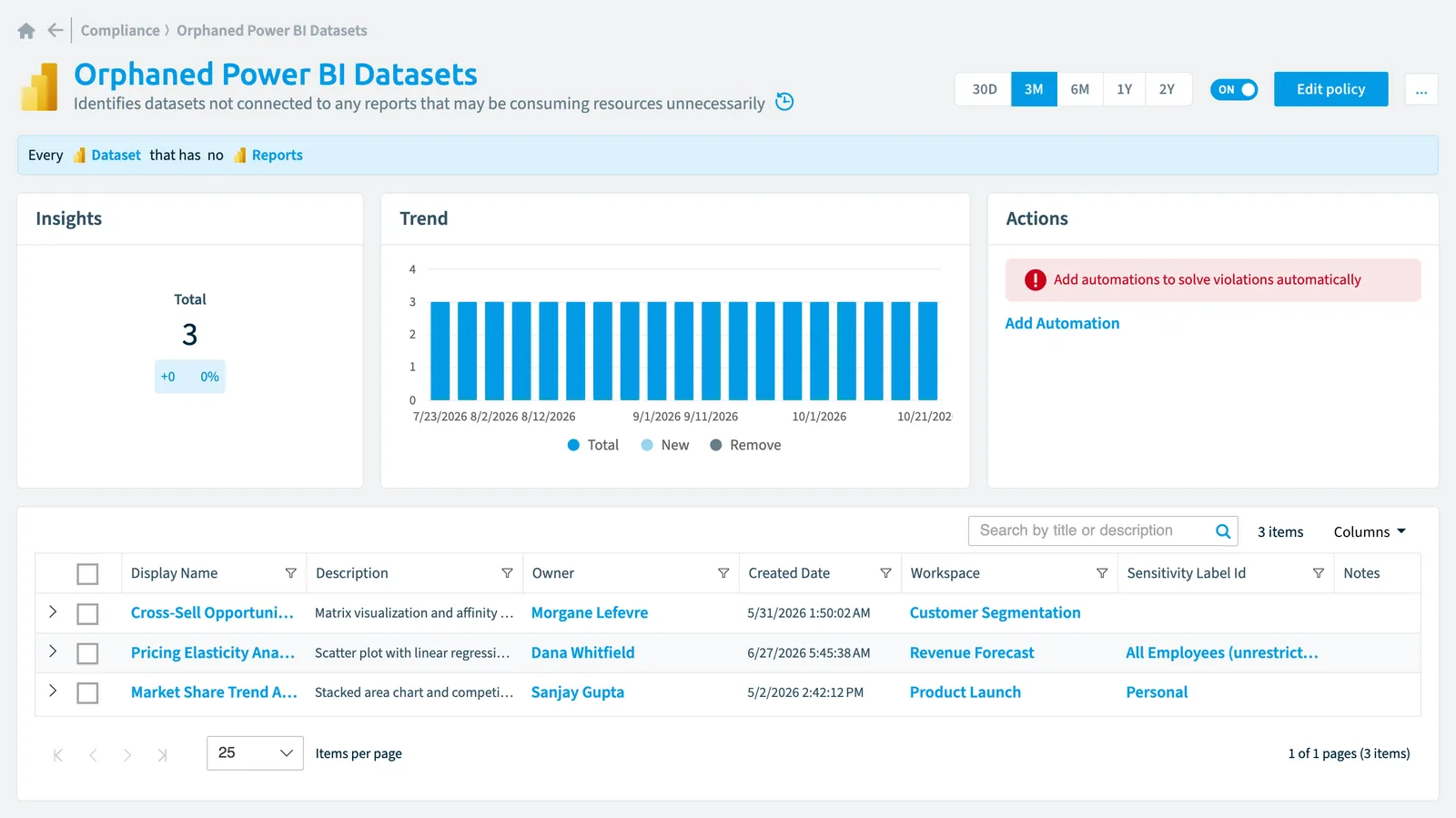Toggle the New series in the legend
This screenshot has height=818, width=1456.
(665, 445)
